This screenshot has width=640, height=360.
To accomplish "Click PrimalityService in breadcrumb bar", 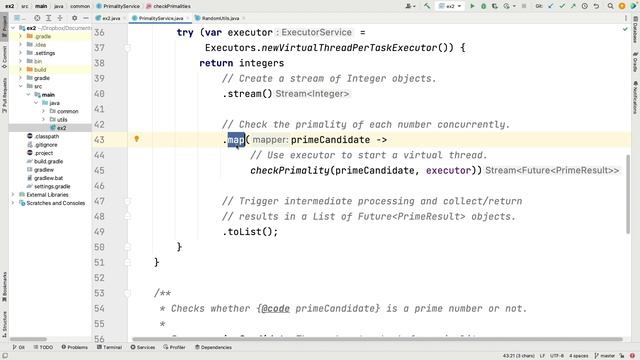I will pos(118,6).
